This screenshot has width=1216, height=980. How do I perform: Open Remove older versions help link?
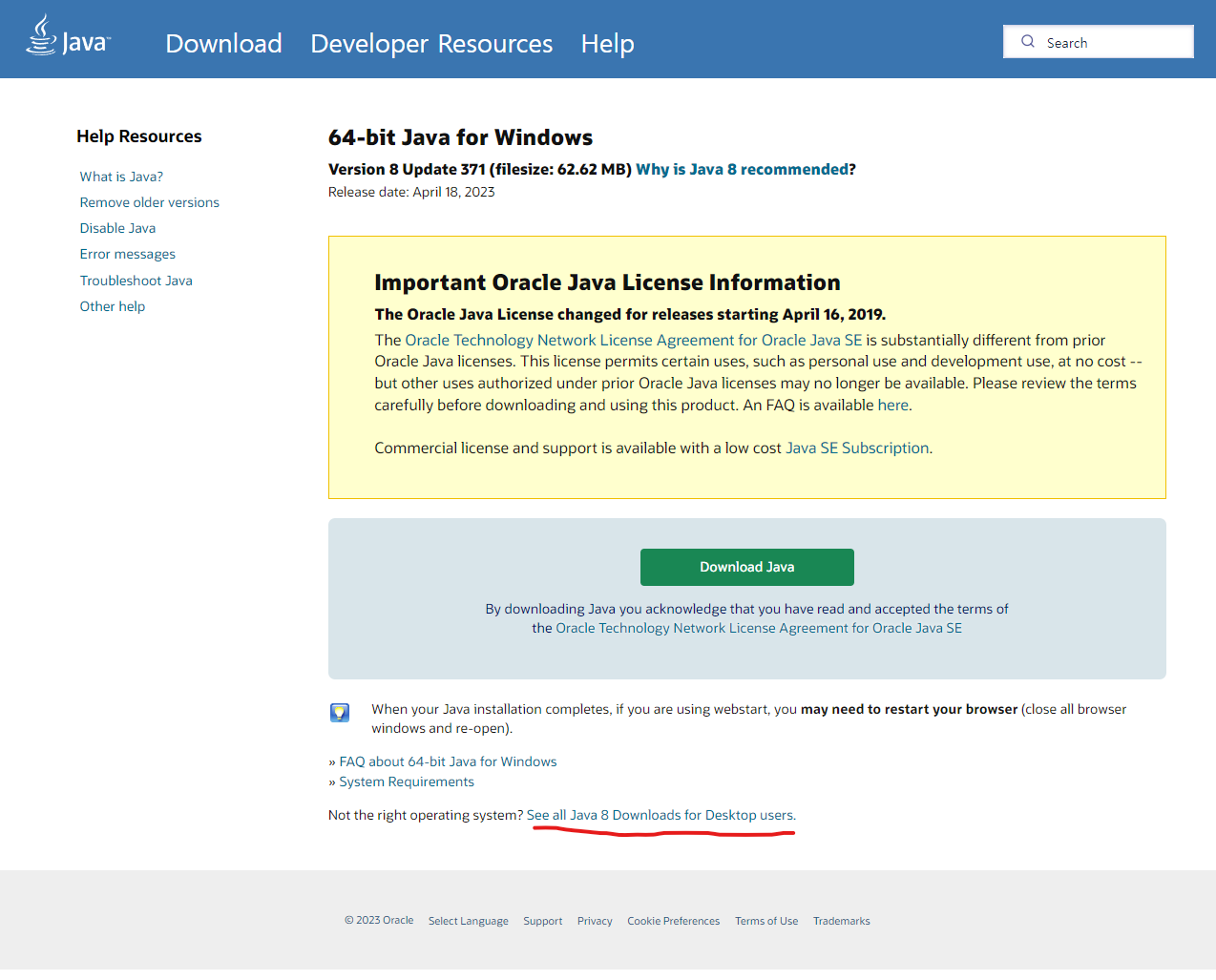pyautogui.click(x=150, y=202)
